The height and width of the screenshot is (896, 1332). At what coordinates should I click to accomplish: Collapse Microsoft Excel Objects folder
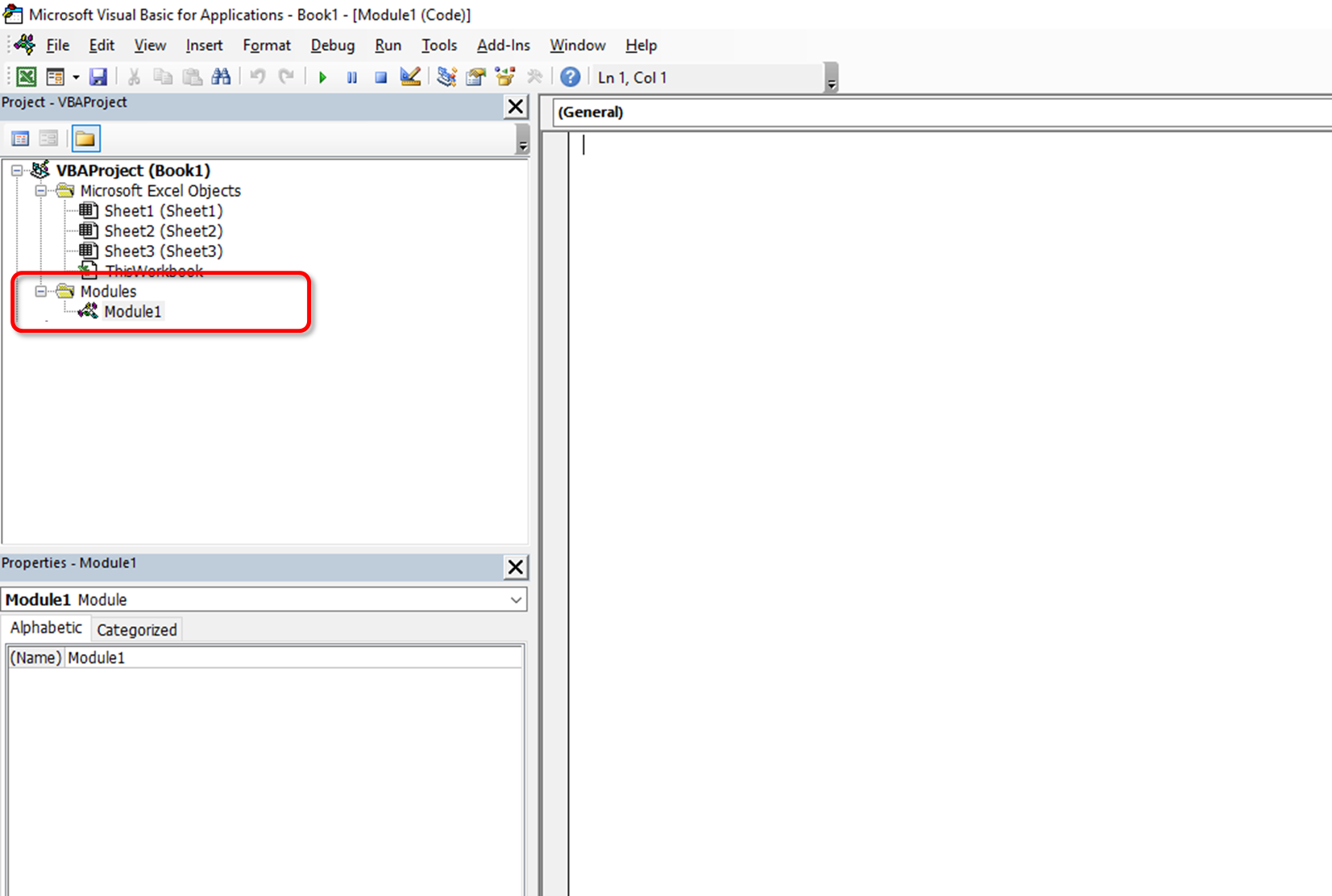pyautogui.click(x=40, y=191)
